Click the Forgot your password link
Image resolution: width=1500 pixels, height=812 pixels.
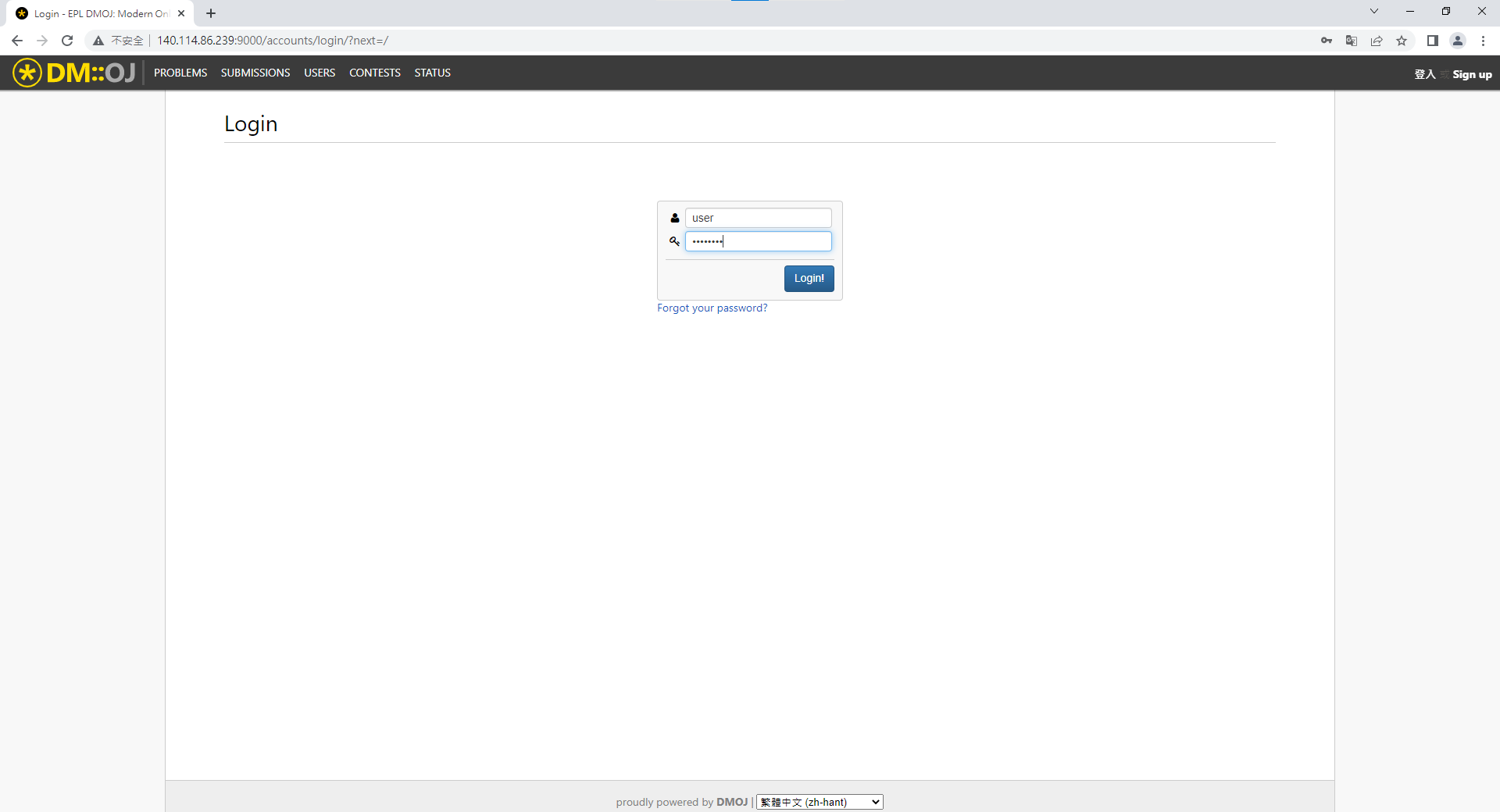pyautogui.click(x=712, y=308)
